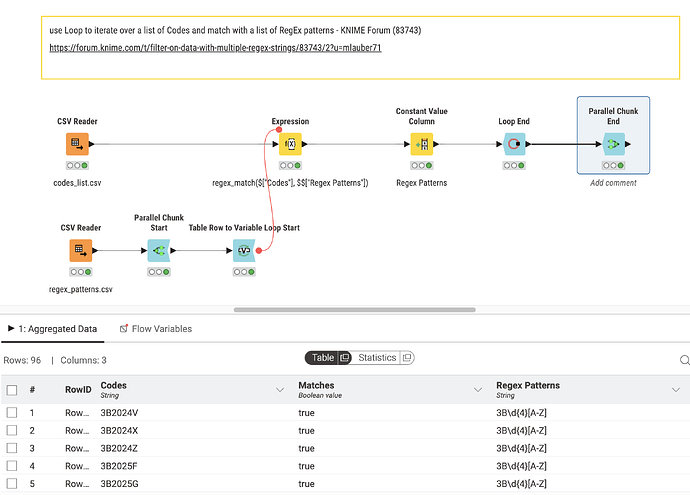Open the Matches column dropdown menu
Screen dimensions: 690x495
477,390
